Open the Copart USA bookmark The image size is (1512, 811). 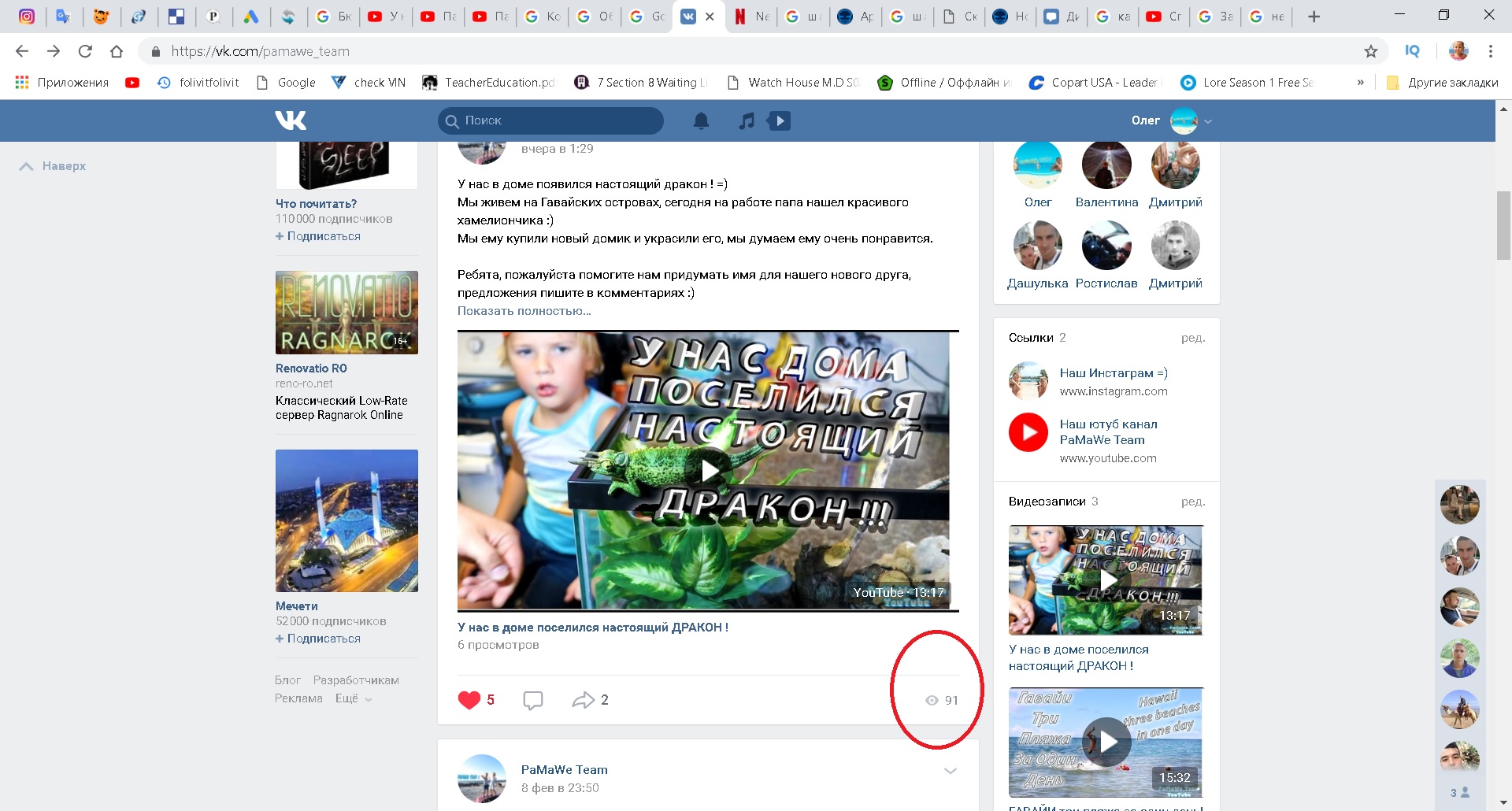click(1095, 83)
